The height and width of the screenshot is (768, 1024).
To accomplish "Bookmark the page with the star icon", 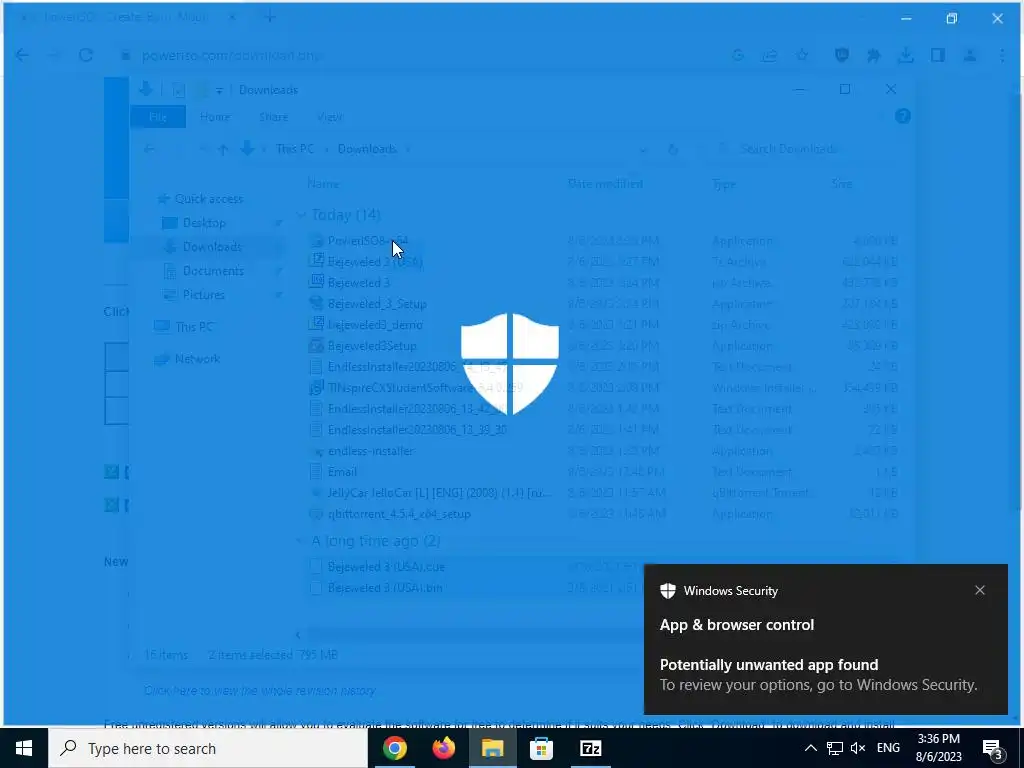I will pyautogui.click(x=802, y=56).
